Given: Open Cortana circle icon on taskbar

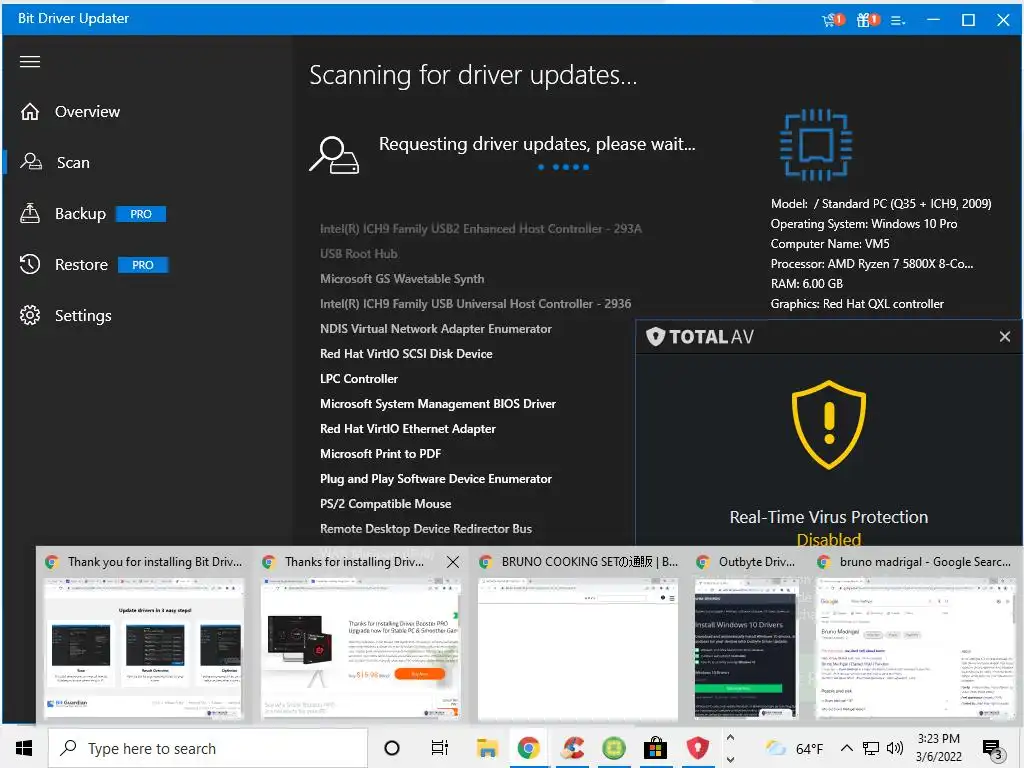Looking at the screenshot, I should pos(392,748).
